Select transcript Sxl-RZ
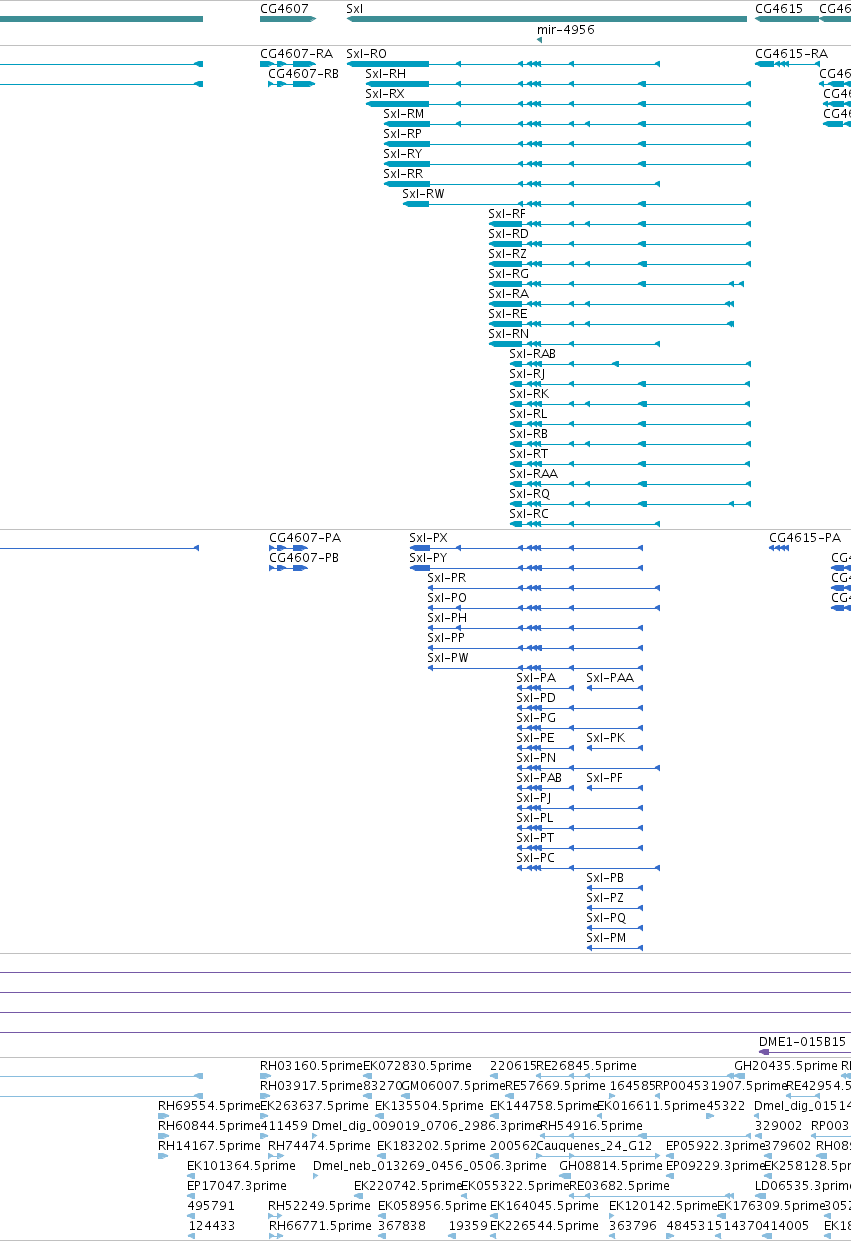Viewport: 851px width, 1241px height. tap(507, 254)
